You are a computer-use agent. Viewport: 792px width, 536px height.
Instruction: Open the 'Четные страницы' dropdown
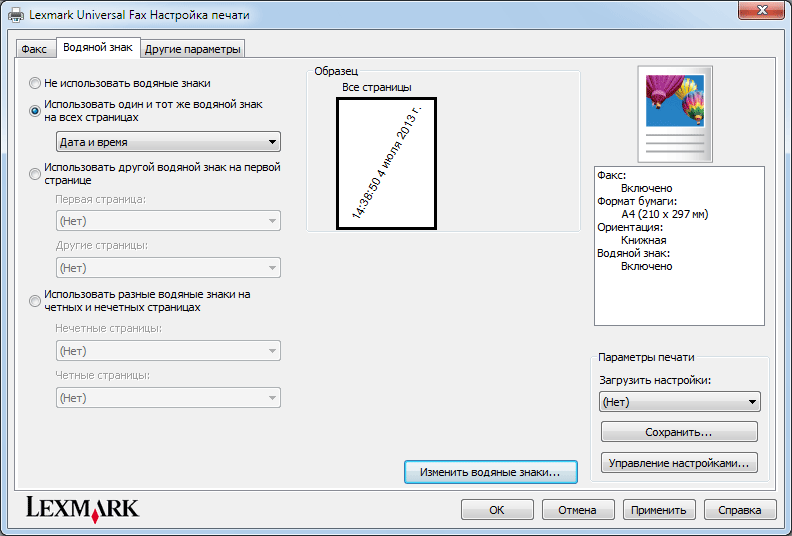click(168, 398)
